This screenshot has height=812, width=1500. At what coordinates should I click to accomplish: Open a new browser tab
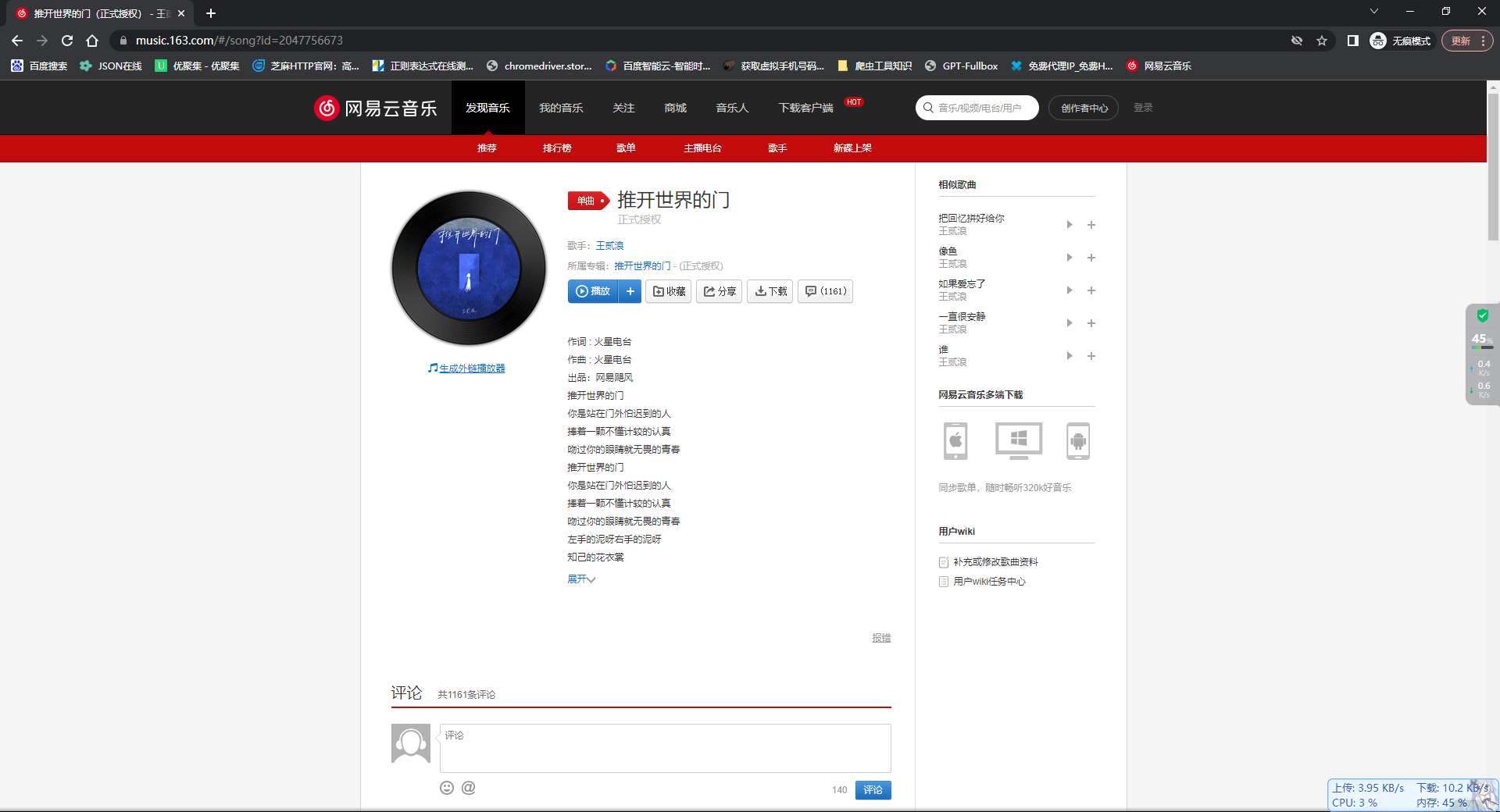211,13
